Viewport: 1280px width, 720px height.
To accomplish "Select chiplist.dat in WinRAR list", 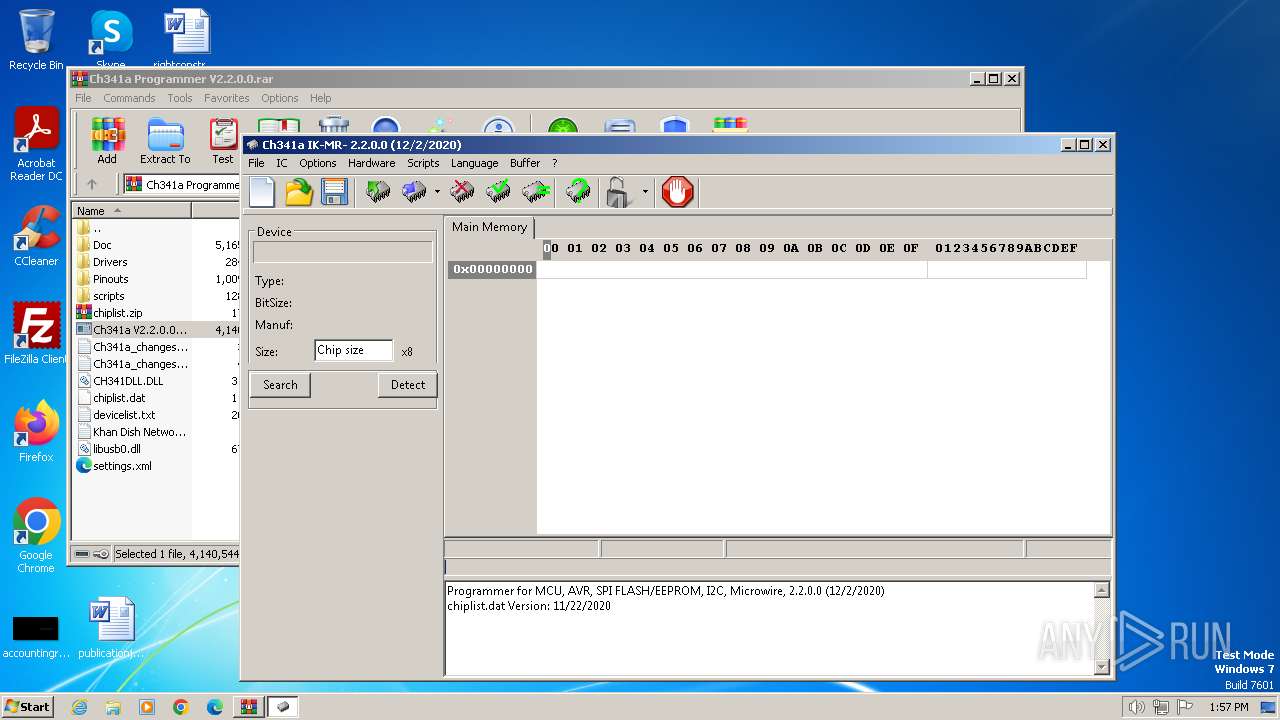I will 118,398.
